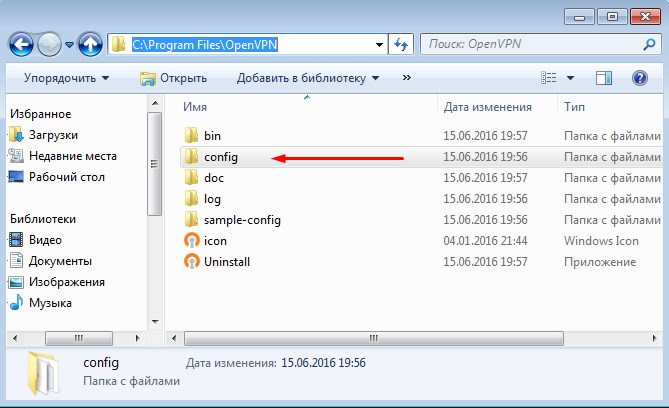This screenshot has width=669, height=408.
Task: Select the config folder icon
Action: tap(191, 157)
